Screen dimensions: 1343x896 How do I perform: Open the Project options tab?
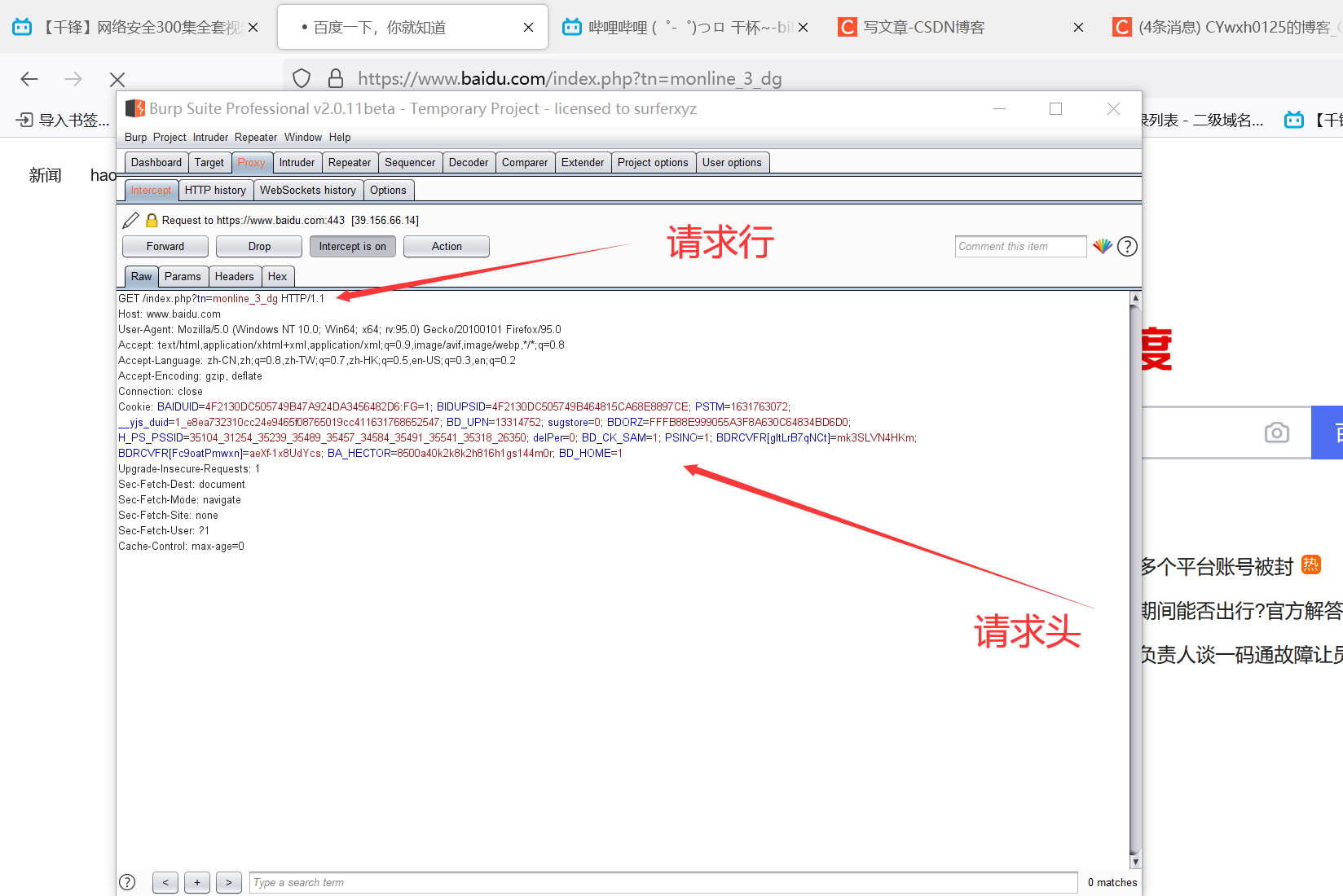(x=653, y=163)
